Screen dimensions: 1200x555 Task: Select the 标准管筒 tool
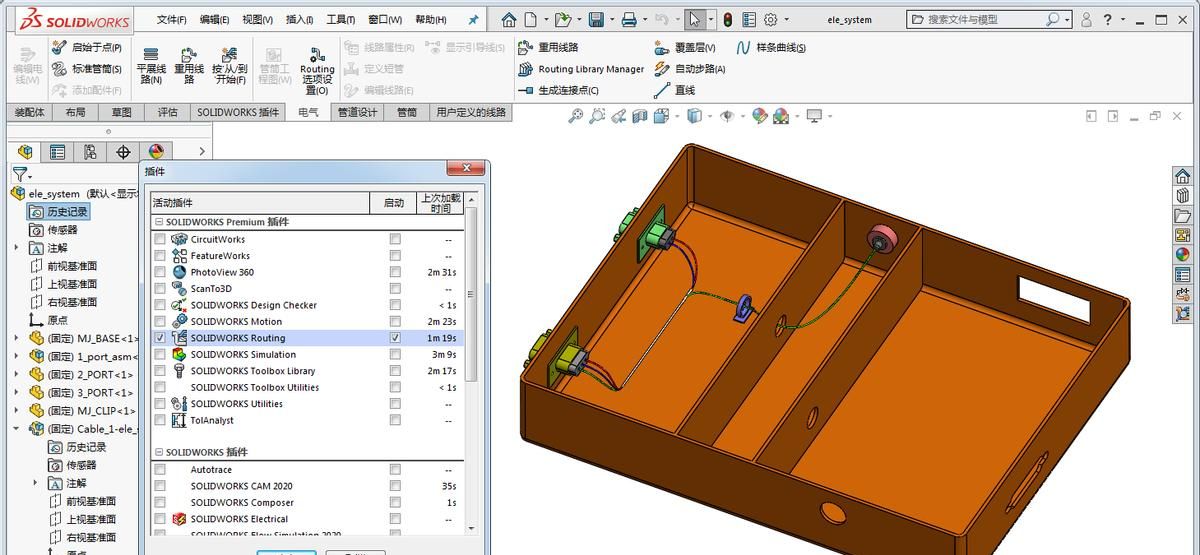pyautogui.click(x=86, y=69)
